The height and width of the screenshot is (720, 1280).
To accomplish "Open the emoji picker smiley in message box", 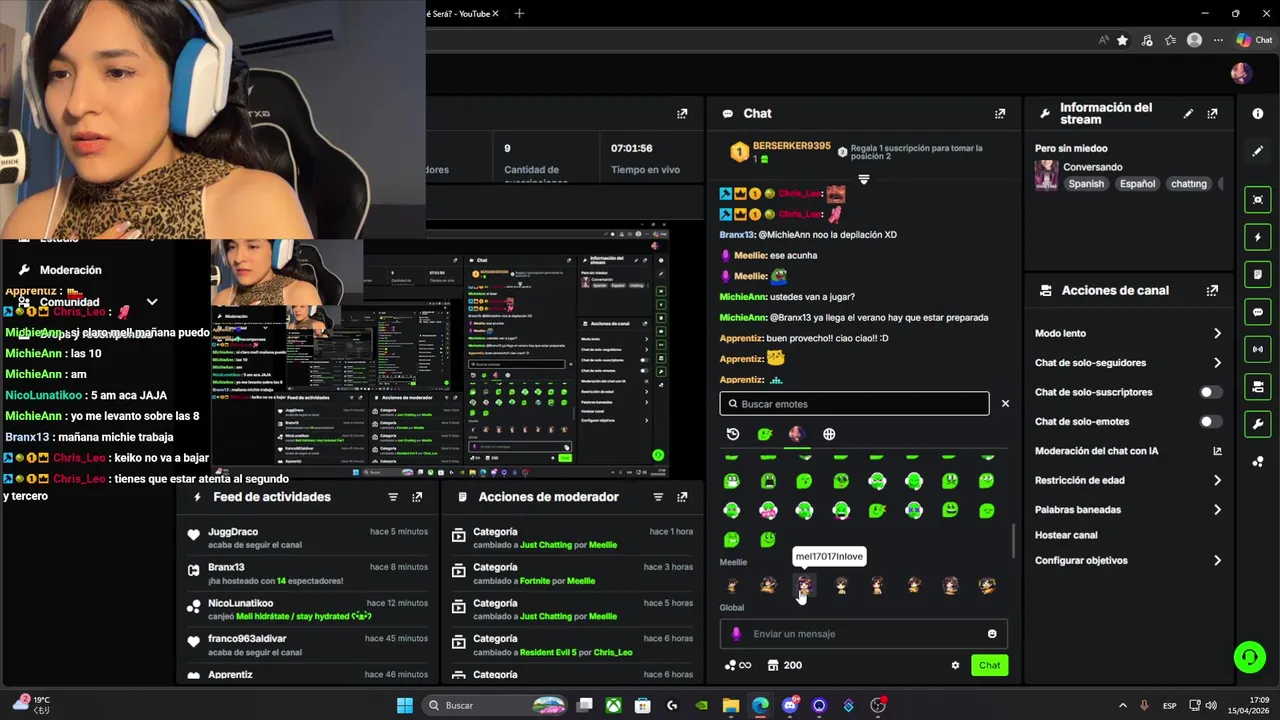I will pyautogui.click(x=992, y=634).
